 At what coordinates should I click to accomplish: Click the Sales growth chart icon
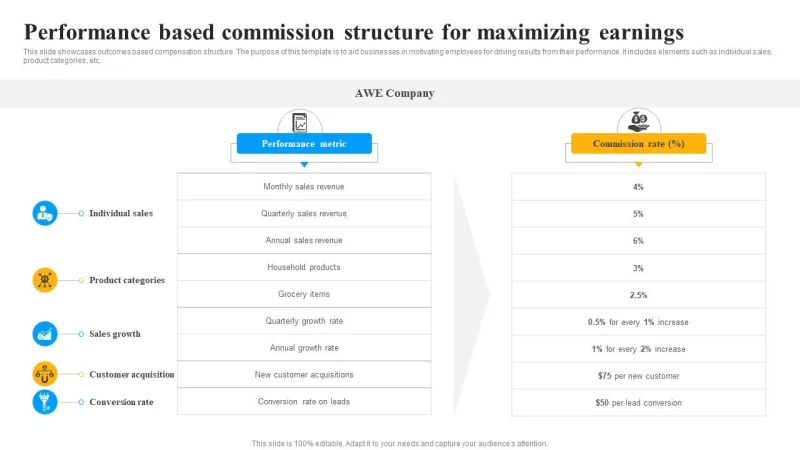tap(45, 334)
